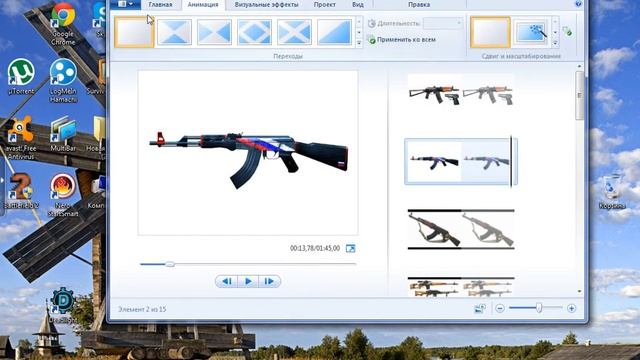Choose the diagonal cross transition
The image size is (640, 360).
pos(294,32)
